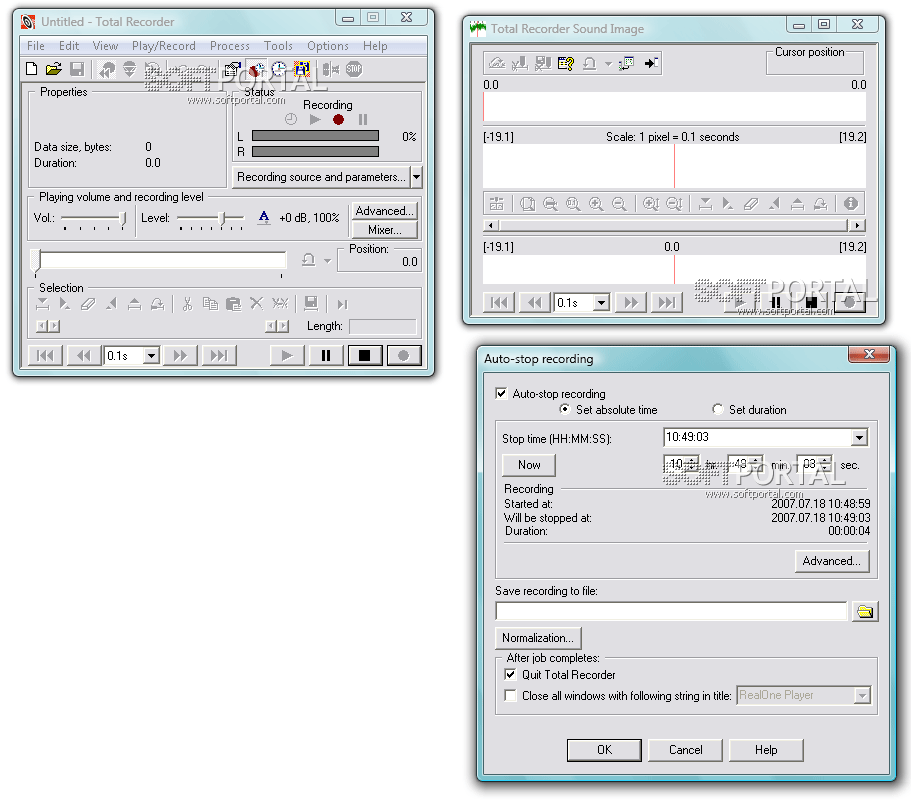
Task: Click the Automatic gain control A icon
Action: 264,218
